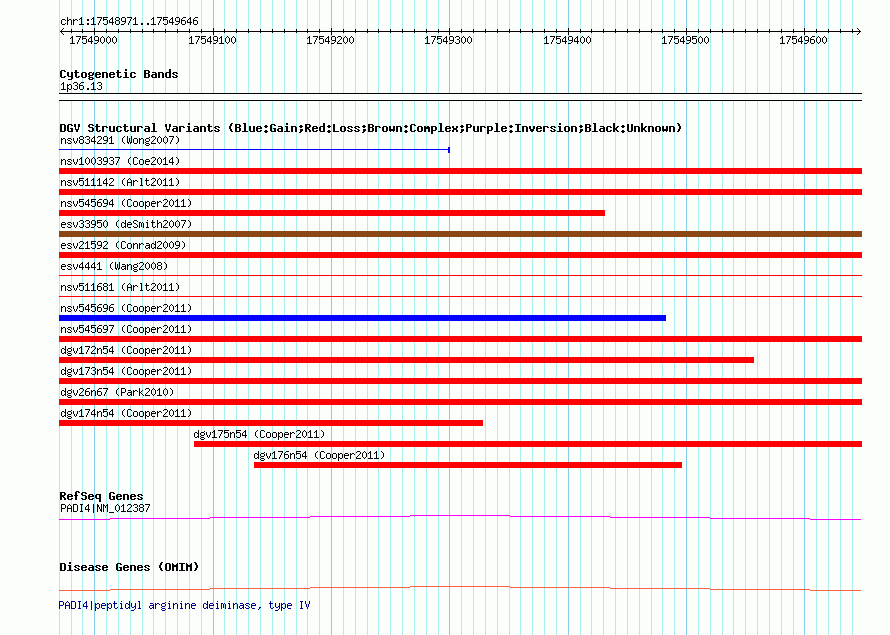The width and height of the screenshot is (890, 635).
Task: Click the Cytogenetic Bands track heading
Action: tap(119, 74)
